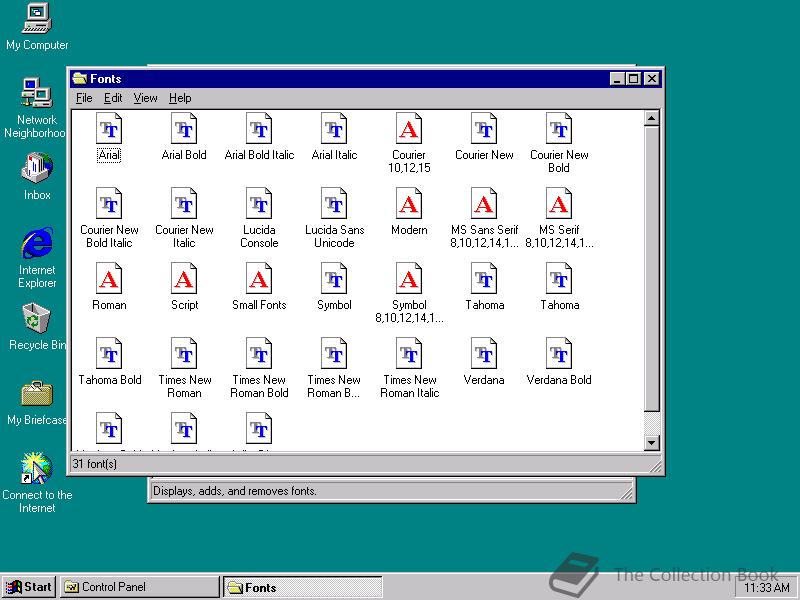Viewport: 800px width, 600px height.
Task: Maximize the Fonts window
Action: [634, 79]
